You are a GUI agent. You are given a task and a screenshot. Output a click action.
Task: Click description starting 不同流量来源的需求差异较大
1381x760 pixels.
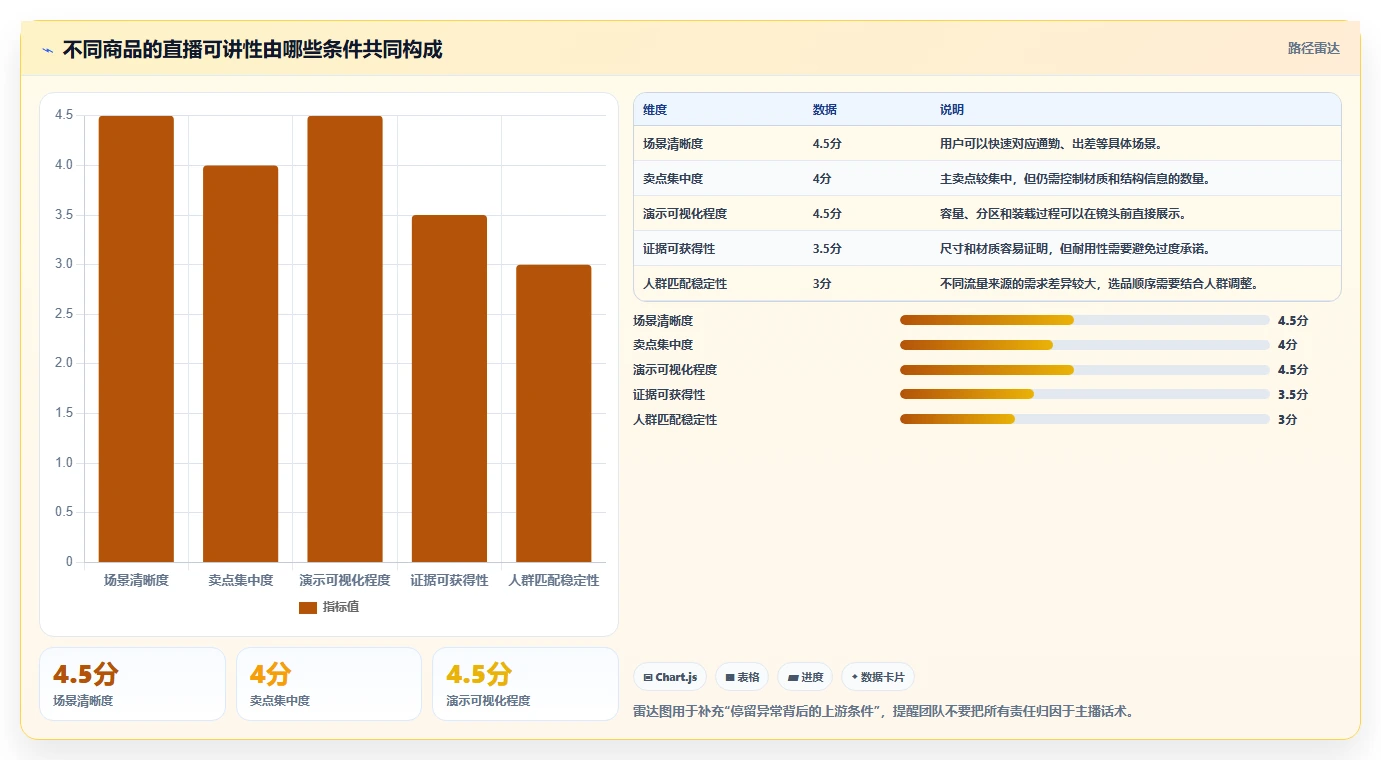click(x=1100, y=284)
